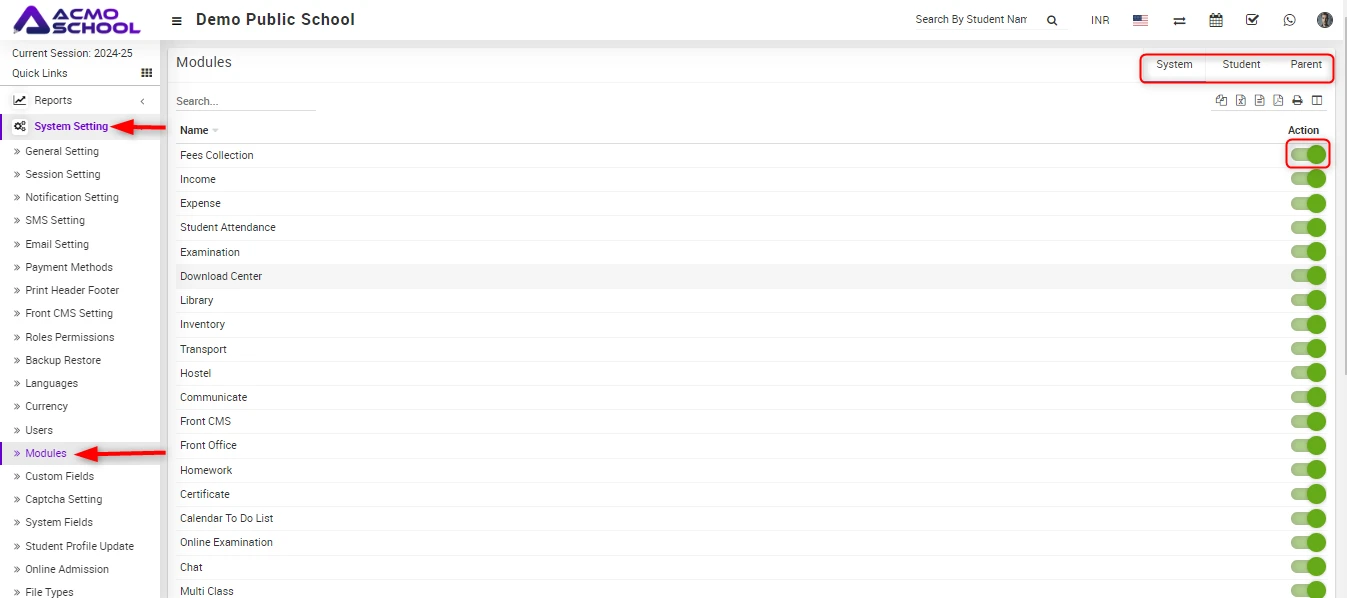Screen dimensions: 1347x598
Task: Click the switch arrows icon in header
Action: click(x=1179, y=20)
